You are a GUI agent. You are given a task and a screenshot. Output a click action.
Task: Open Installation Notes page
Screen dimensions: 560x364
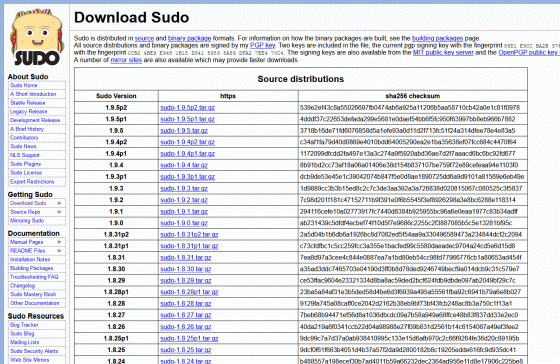(30, 260)
